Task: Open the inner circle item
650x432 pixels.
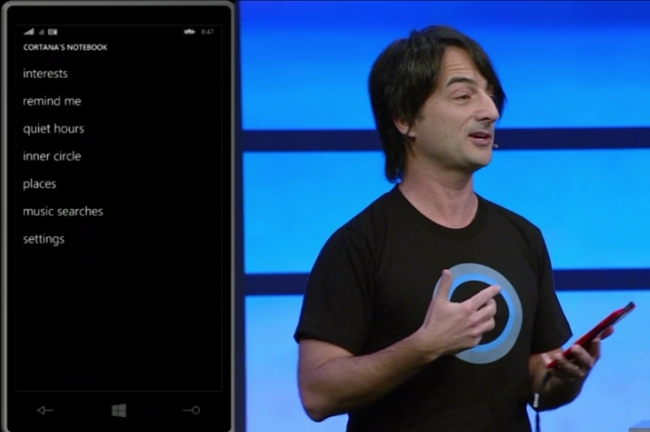Action: pyautogui.click(x=52, y=156)
